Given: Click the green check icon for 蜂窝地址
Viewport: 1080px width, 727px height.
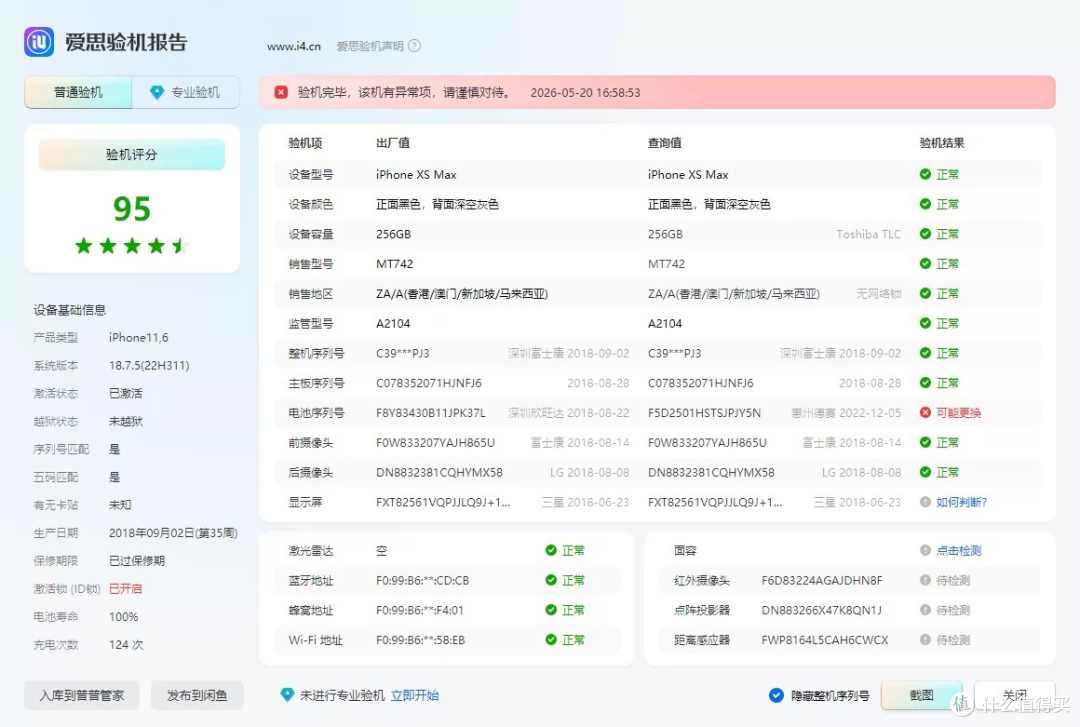Looking at the screenshot, I should (550, 610).
